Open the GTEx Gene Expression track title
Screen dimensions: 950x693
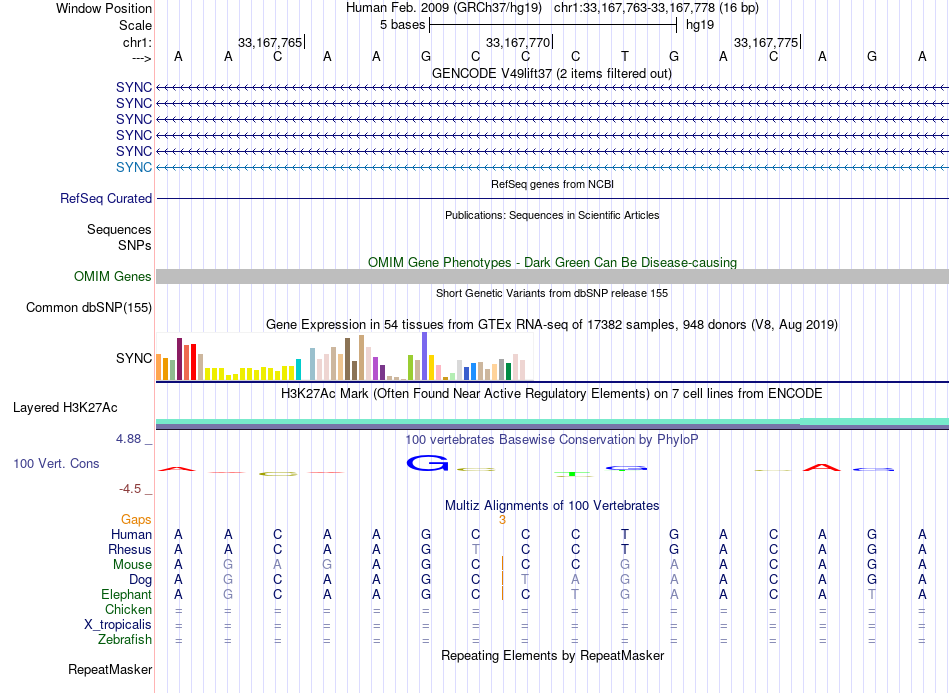[x=552, y=324]
